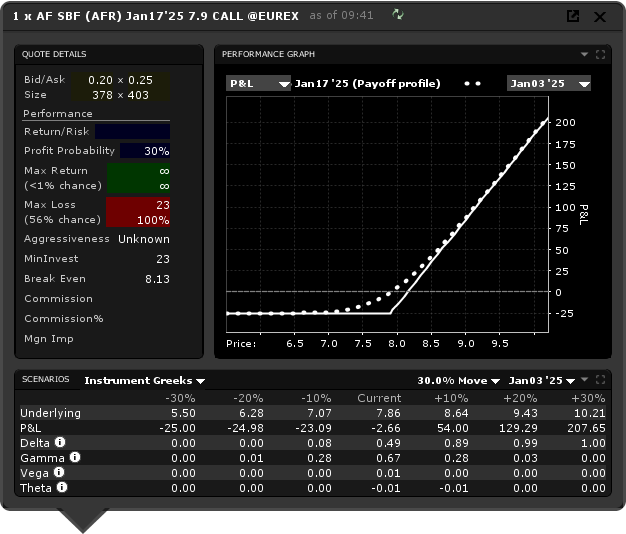Open Performance Graph panel settings arrow
Screen dimensions: 626x534
[585, 54]
